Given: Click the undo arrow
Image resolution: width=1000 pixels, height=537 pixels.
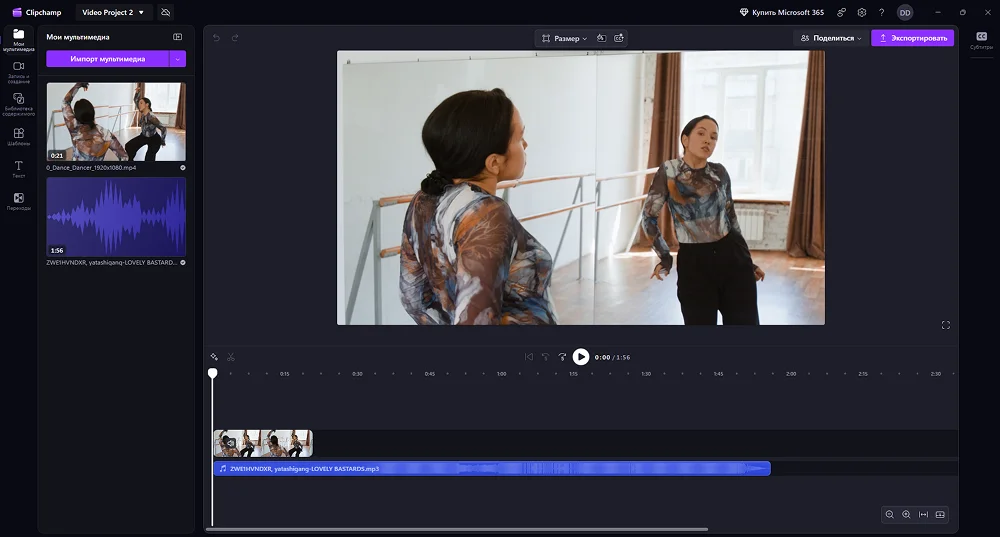Looking at the screenshot, I should [x=217, y=38].
